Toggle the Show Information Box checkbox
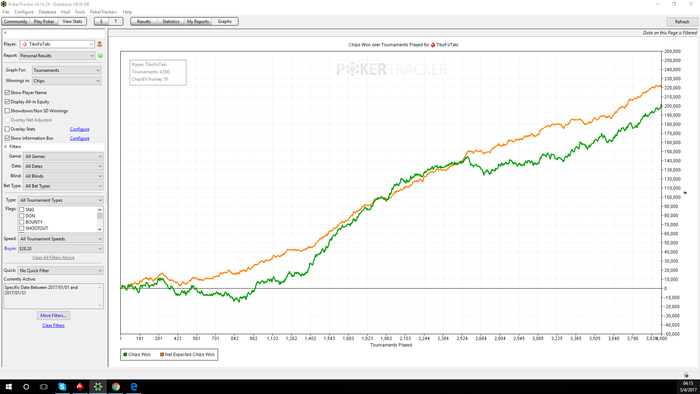The width and height of the screenshot is (700, 394). tap(7, 138)
